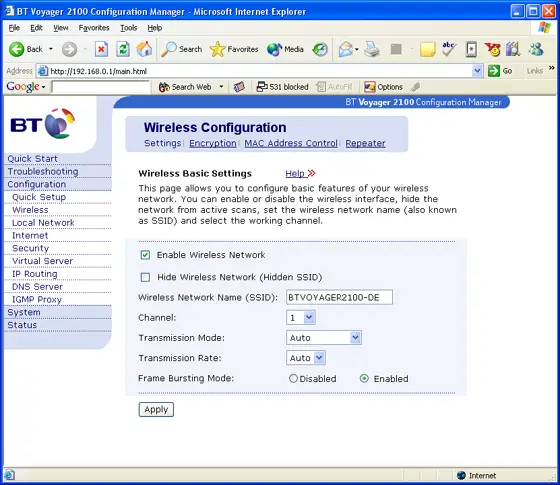Screen dimensions: 560x485
Task: Open the Encryption link
Action: 212,143
